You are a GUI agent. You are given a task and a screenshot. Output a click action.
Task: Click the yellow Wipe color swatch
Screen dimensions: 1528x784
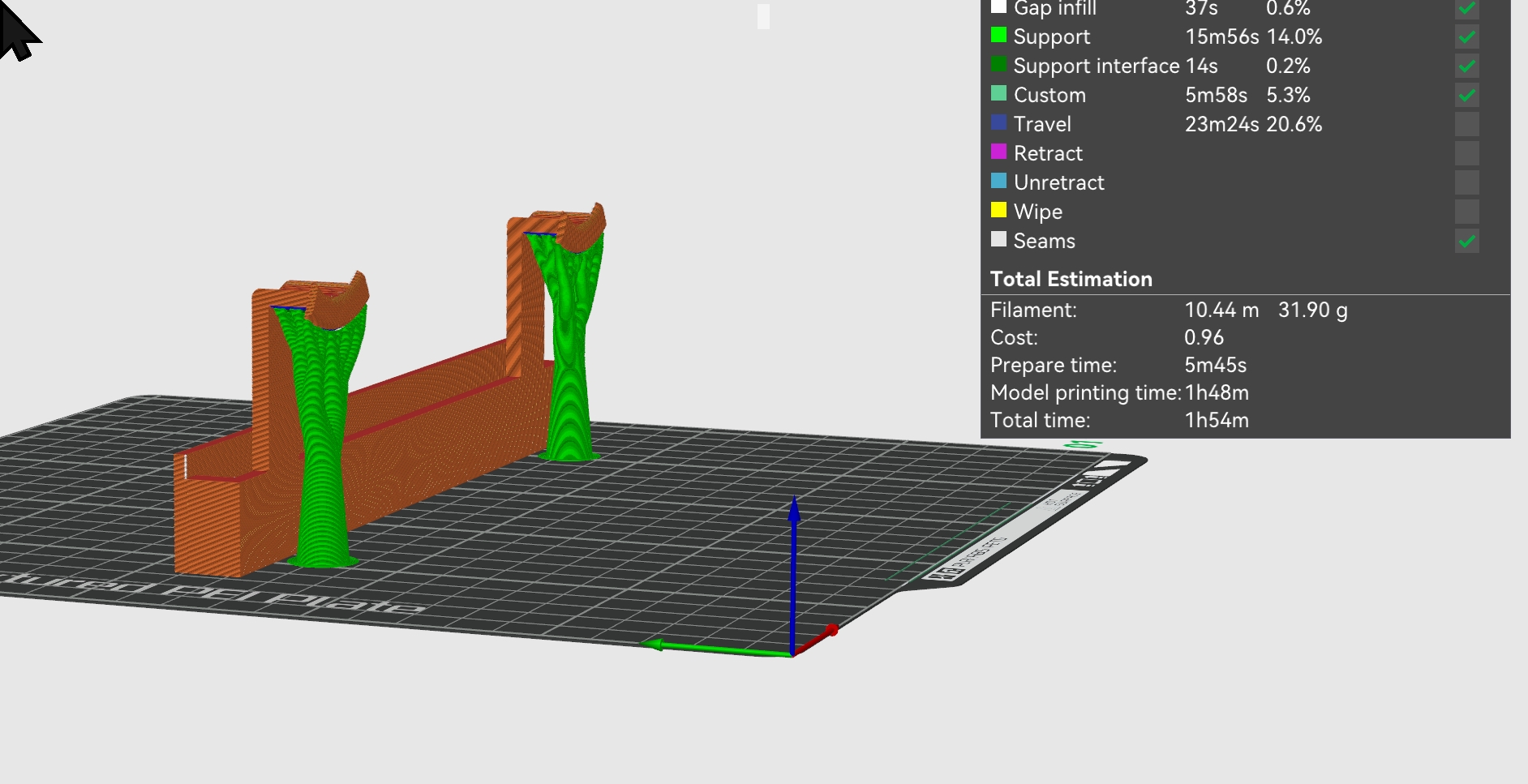click(x=998, y=210)
